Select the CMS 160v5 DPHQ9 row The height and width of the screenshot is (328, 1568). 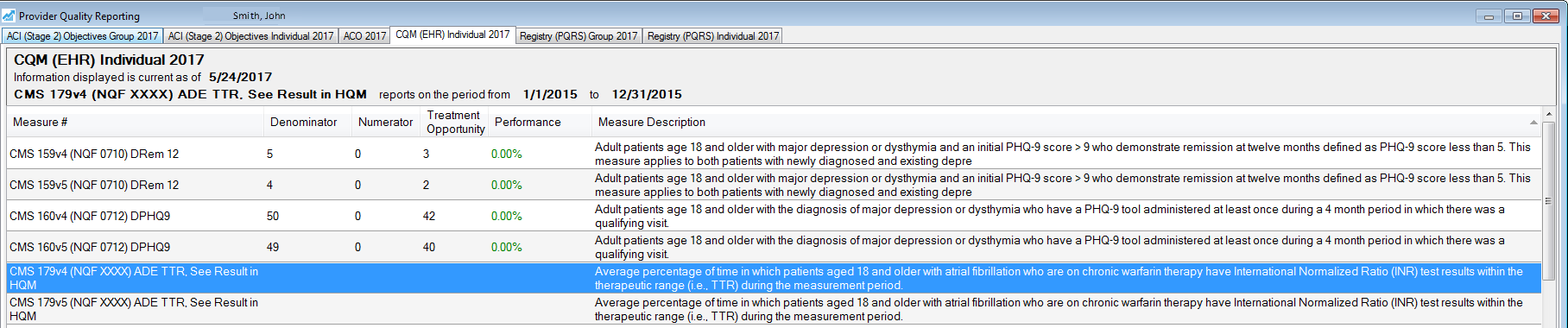774,247
